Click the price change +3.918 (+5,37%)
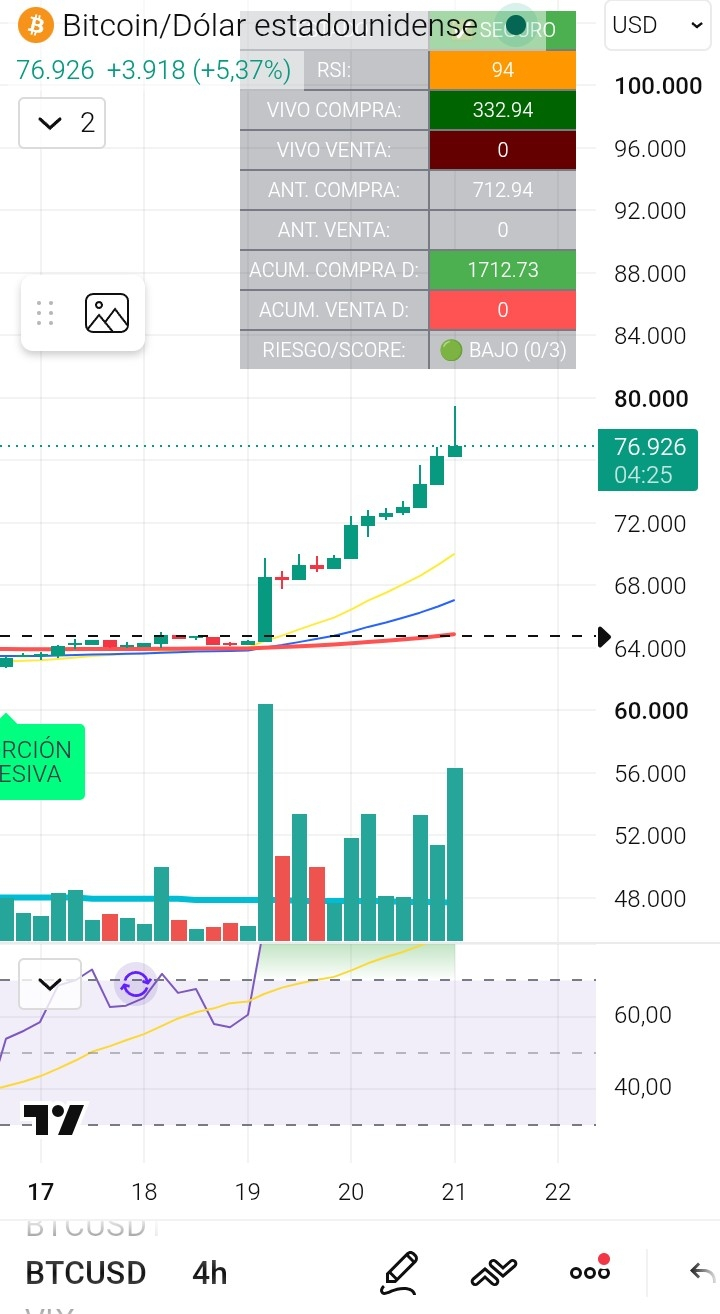The width and height of the screenshot is (720, 1314). [198, 70]
